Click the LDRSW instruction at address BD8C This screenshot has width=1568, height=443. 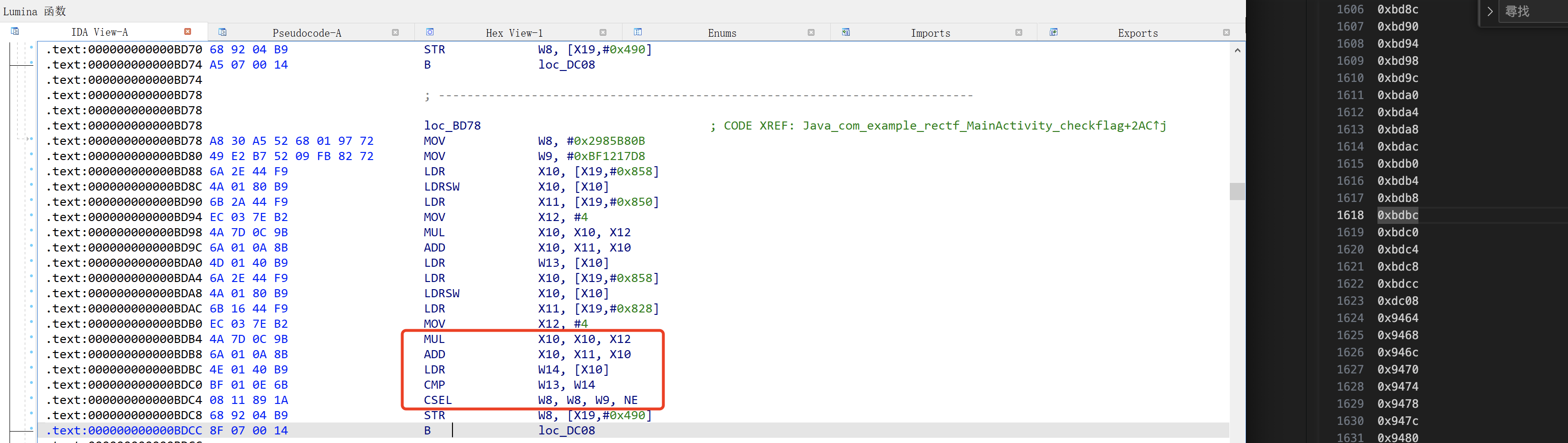point(442,186)
